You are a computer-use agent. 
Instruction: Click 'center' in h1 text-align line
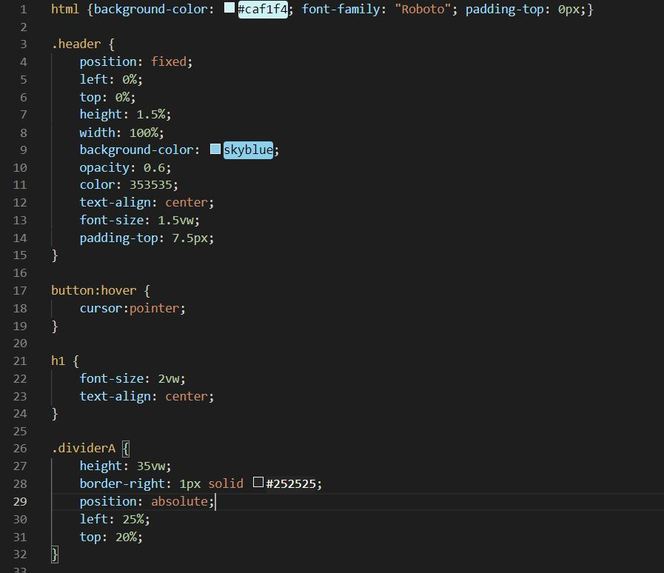(187, 396)
